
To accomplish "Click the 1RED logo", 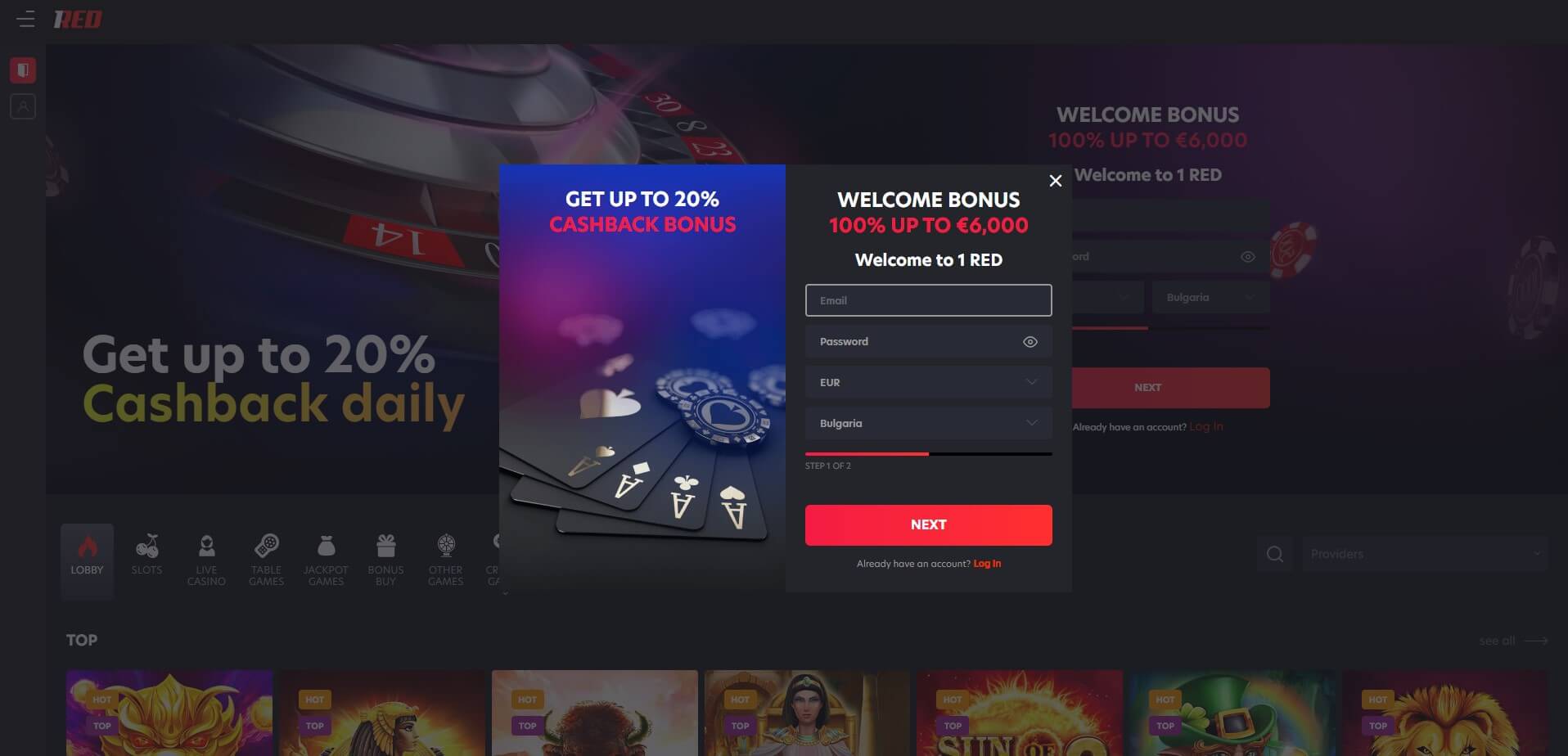I will click(x=78, y=19).
